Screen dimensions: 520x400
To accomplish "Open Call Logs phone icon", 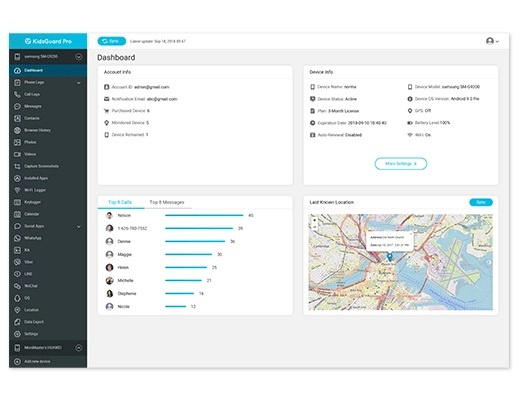I will (17, 94).
